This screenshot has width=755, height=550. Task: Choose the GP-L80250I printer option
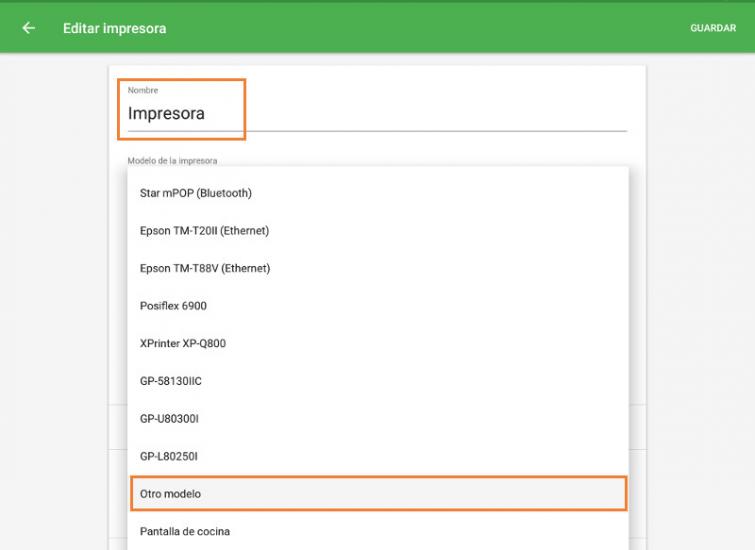pyautogui.click(x=169, y=456)
